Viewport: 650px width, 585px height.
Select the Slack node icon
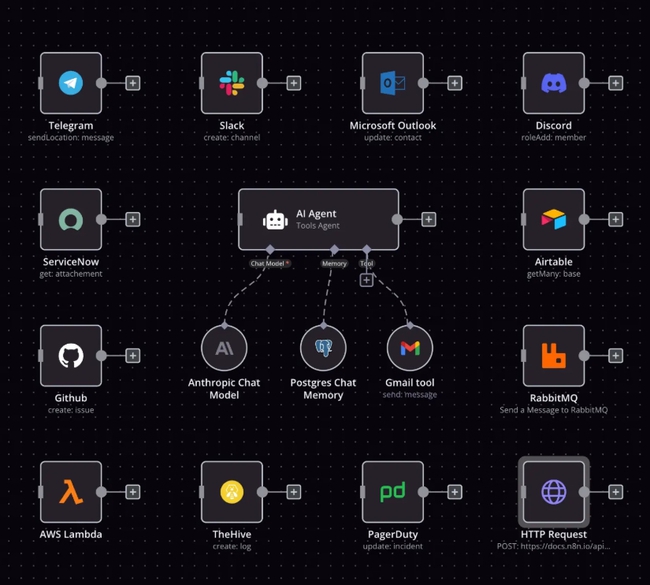click(232, 83)
